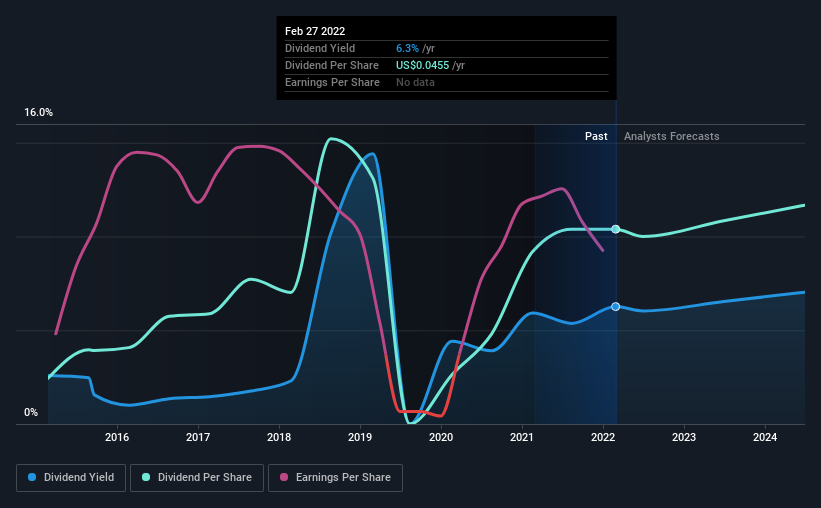Click the tooltip Dividend Per Share row label
The height and width of the screenshot is (508, 821).
click(332, 65)
